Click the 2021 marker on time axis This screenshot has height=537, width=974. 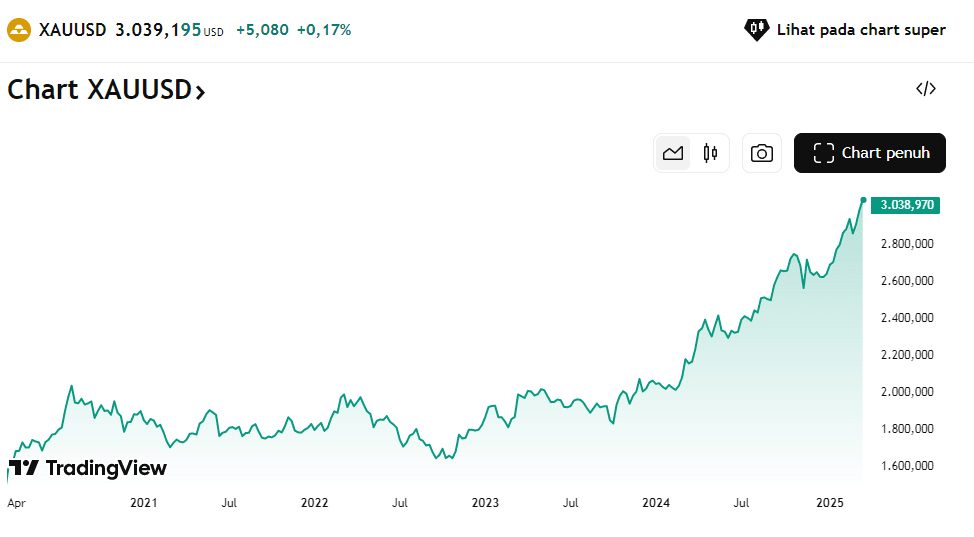(144, 502)
